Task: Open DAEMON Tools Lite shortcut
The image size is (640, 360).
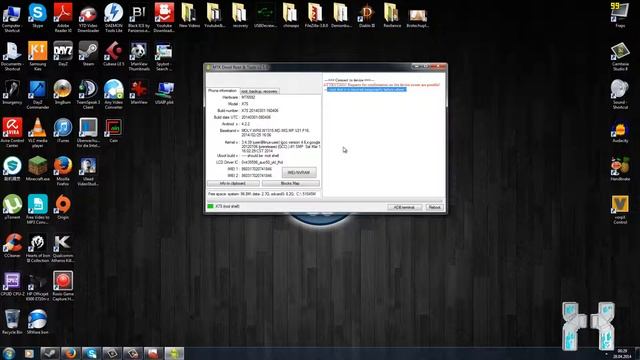Action: (113, 18)
